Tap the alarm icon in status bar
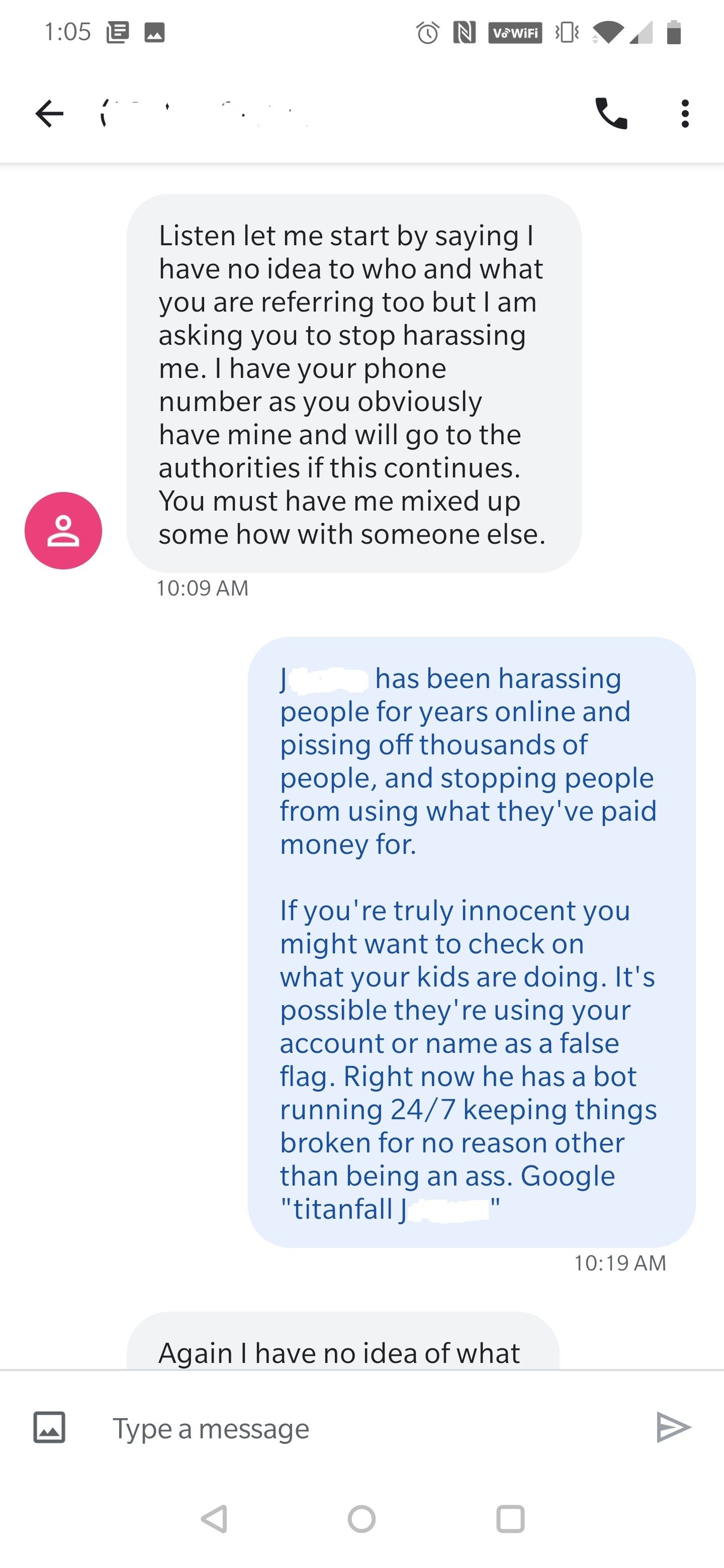Screen dimensions: 724x1568 point(427,32)
